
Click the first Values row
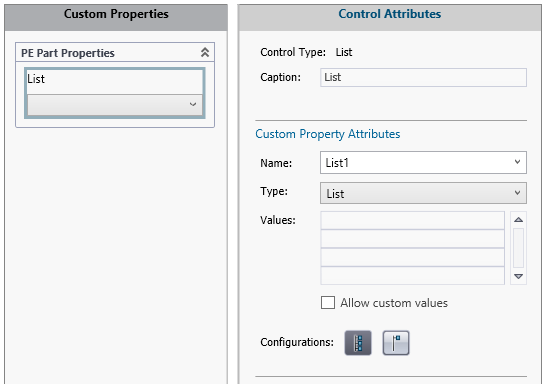tap(412, 220)
